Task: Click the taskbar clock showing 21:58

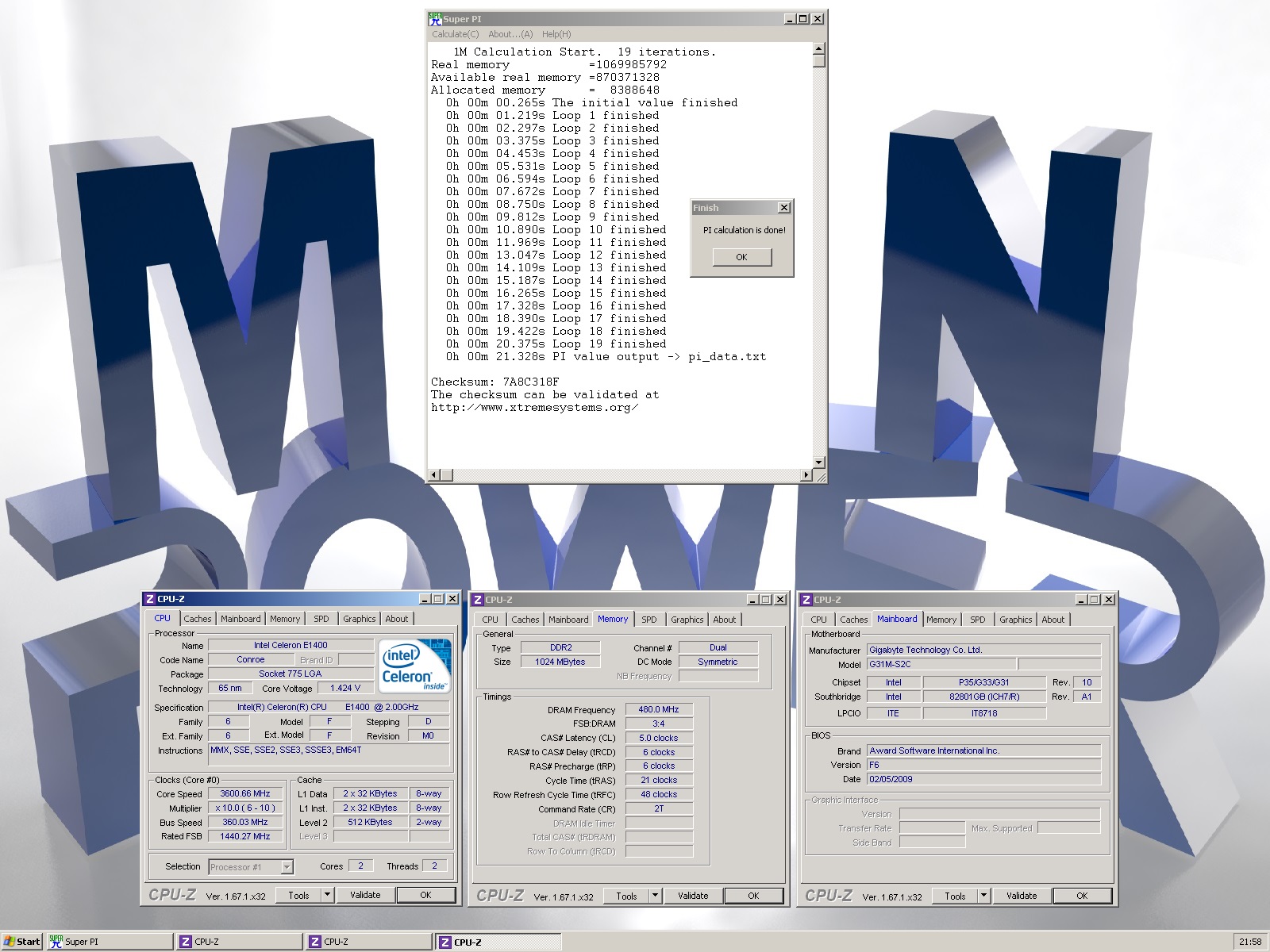Action: coord(1250,942)
